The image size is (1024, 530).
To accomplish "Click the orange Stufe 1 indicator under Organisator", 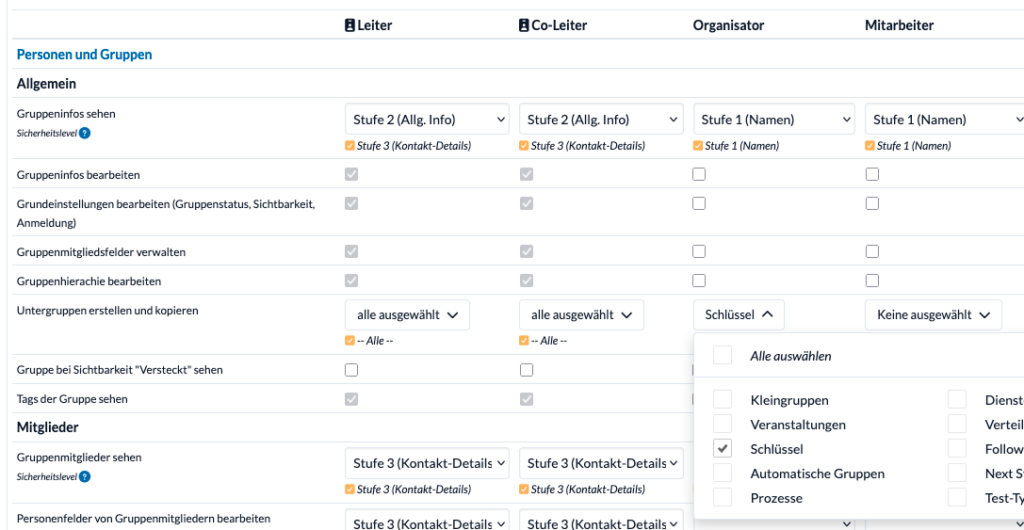I will click(698, 146).
